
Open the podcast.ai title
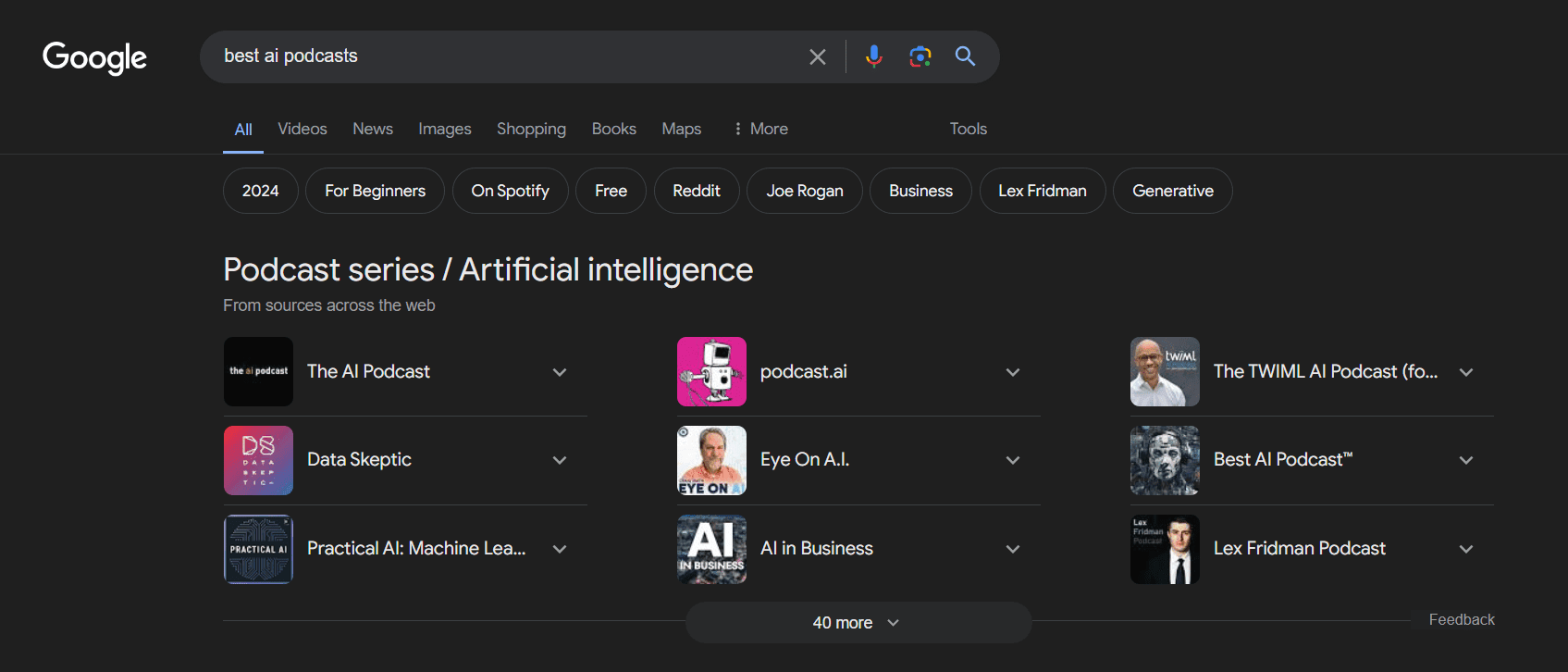click(x=804, y=371)
